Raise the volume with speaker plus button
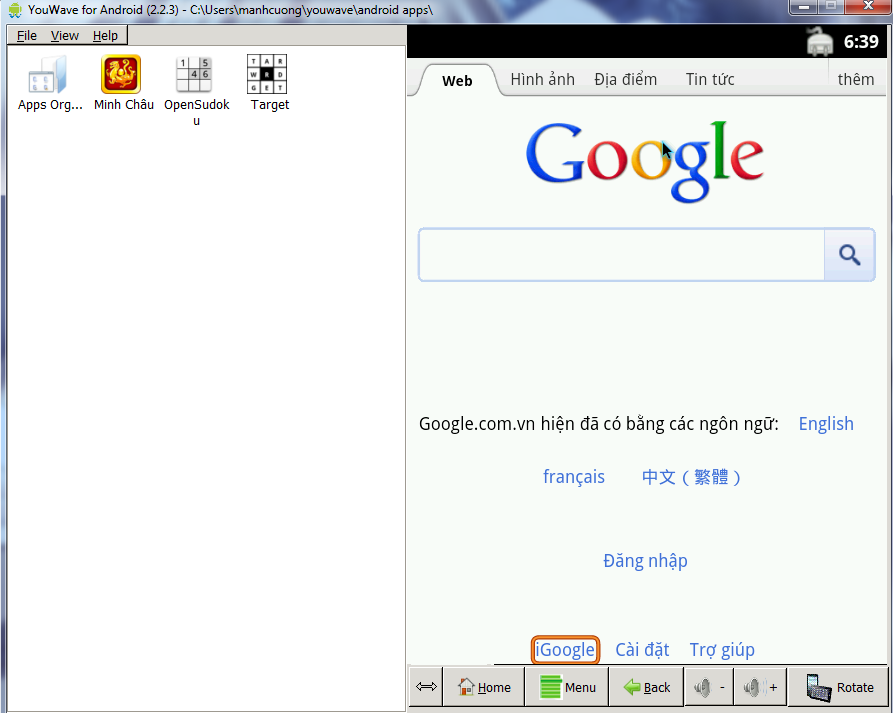Image resolution: width=893 pixels, height=713 pixels. point(760,687)
